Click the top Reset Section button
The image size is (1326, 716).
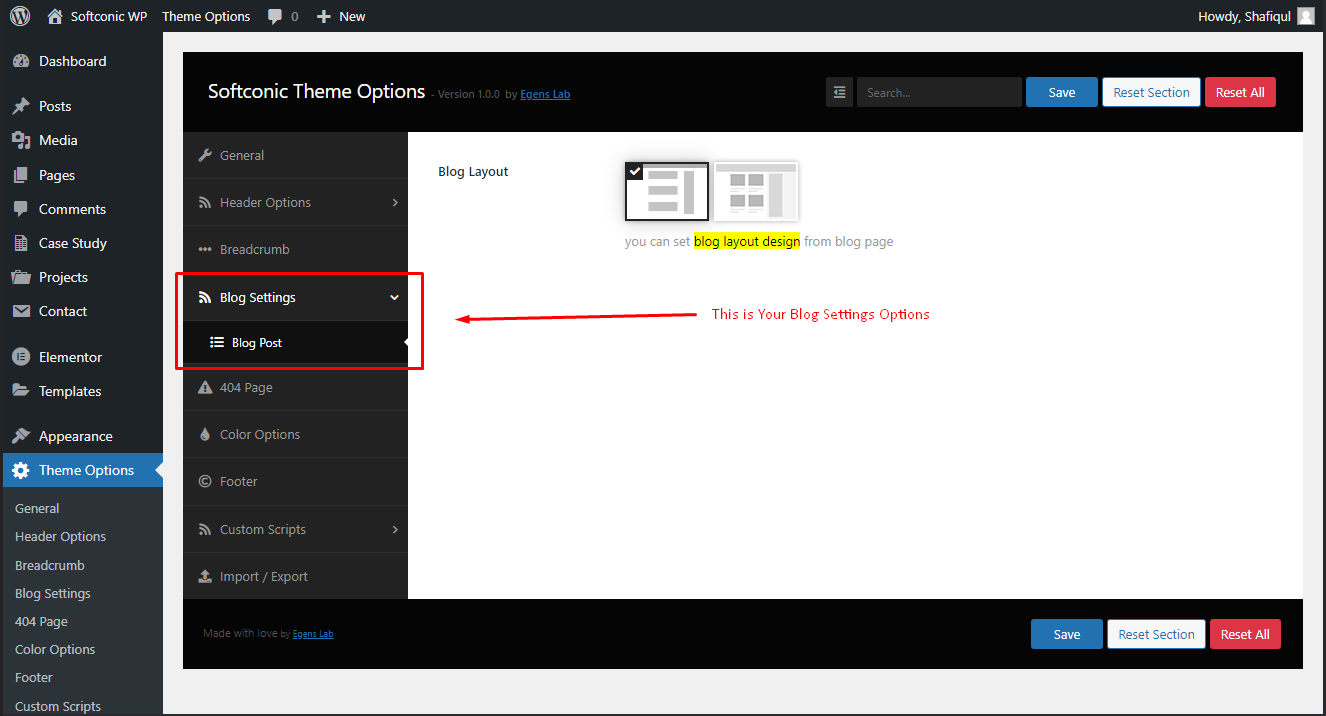point(1151,92)
